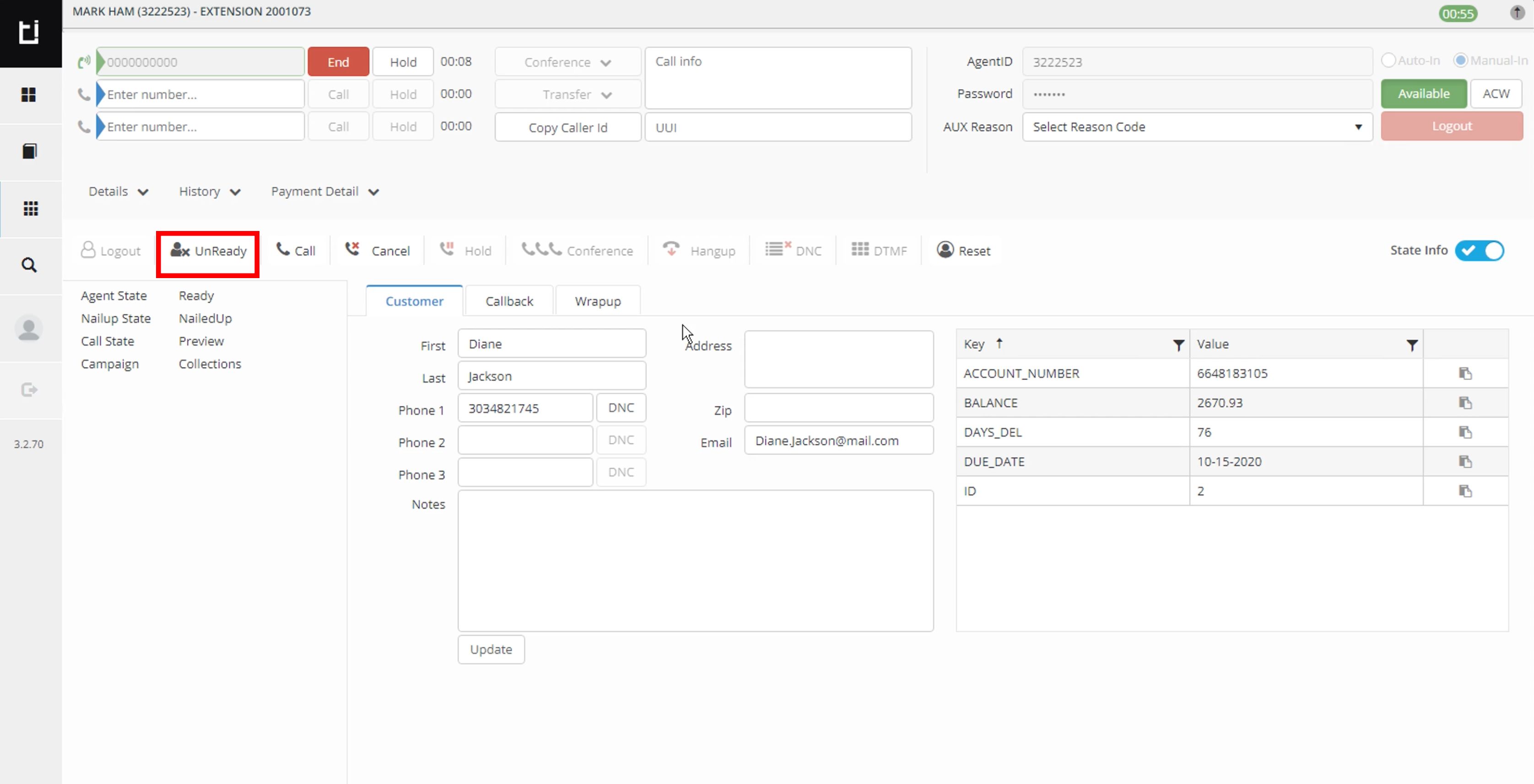Filter the Key column

pos(1178,345)
